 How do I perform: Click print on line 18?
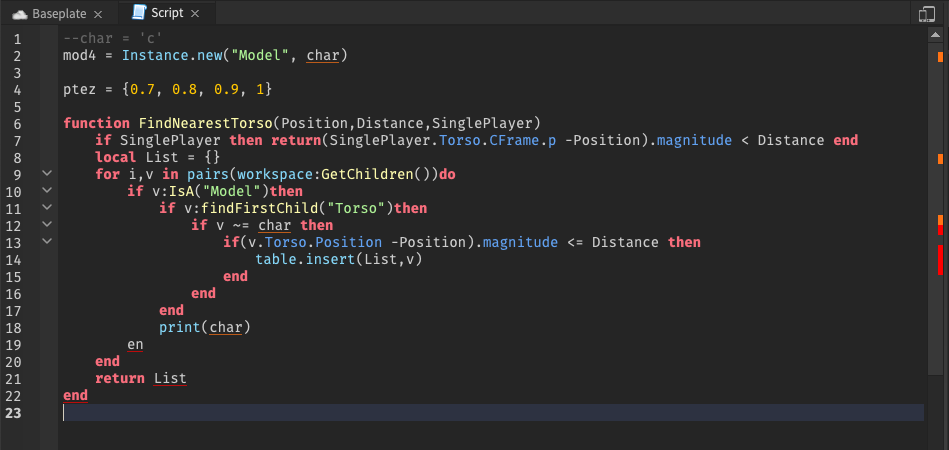pos(180,327)
